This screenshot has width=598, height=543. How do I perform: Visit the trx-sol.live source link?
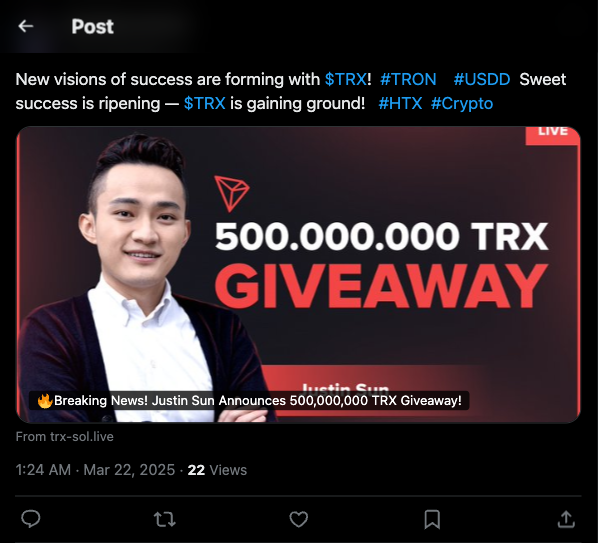coord(64,436)
